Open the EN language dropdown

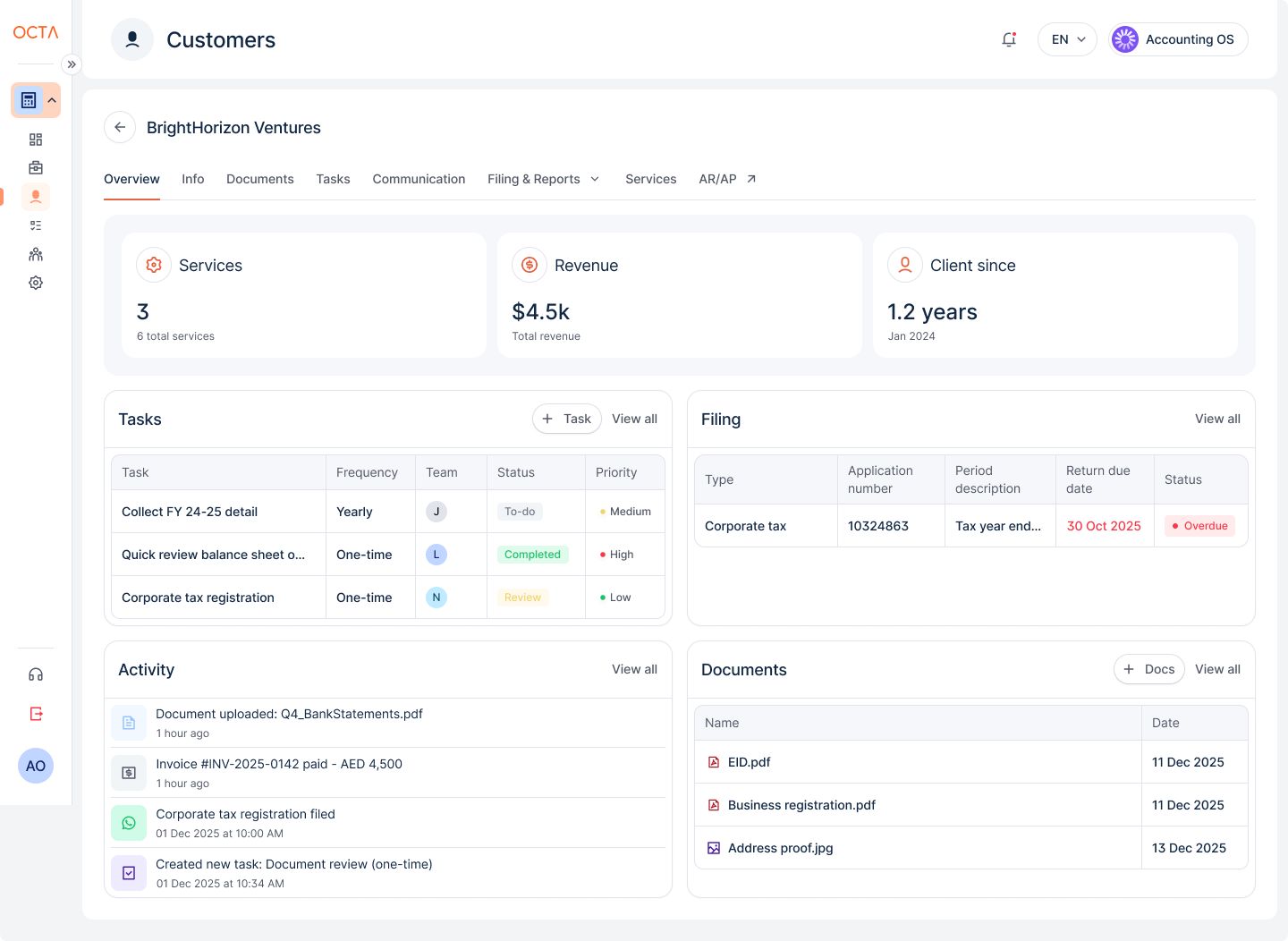click(x=1067, y=39)
